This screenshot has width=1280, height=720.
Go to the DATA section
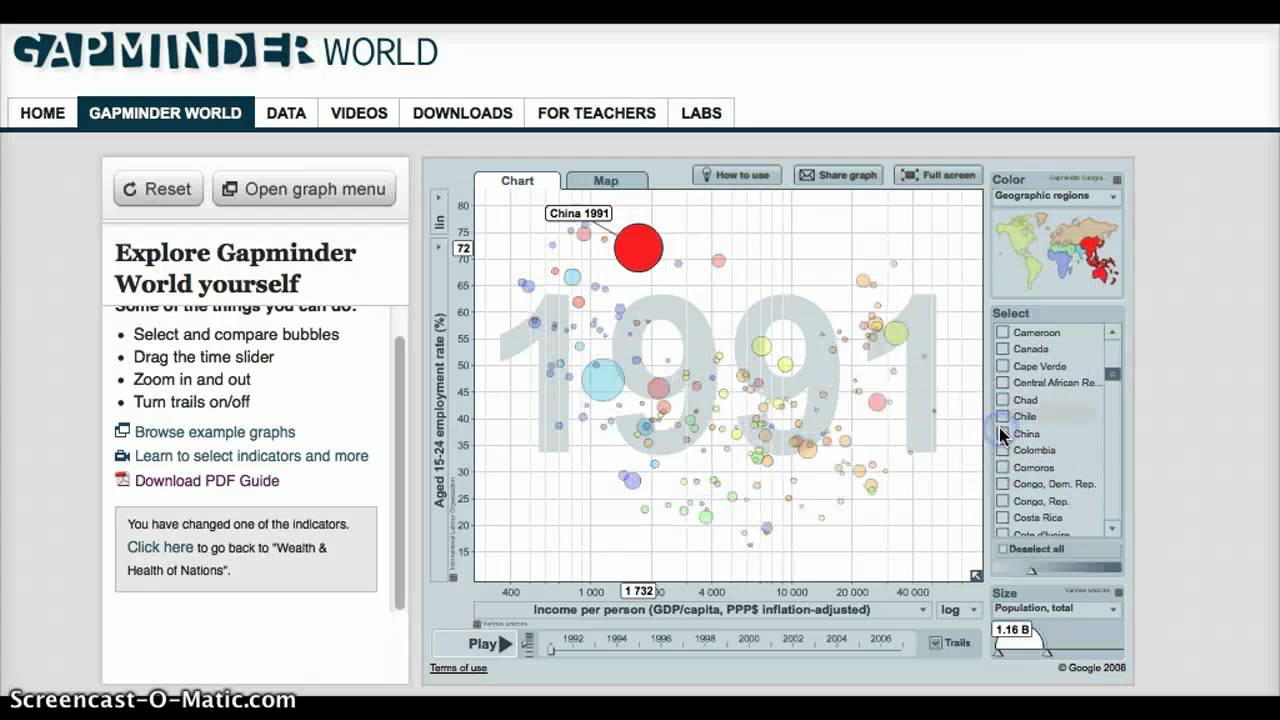tap(286, 113)
